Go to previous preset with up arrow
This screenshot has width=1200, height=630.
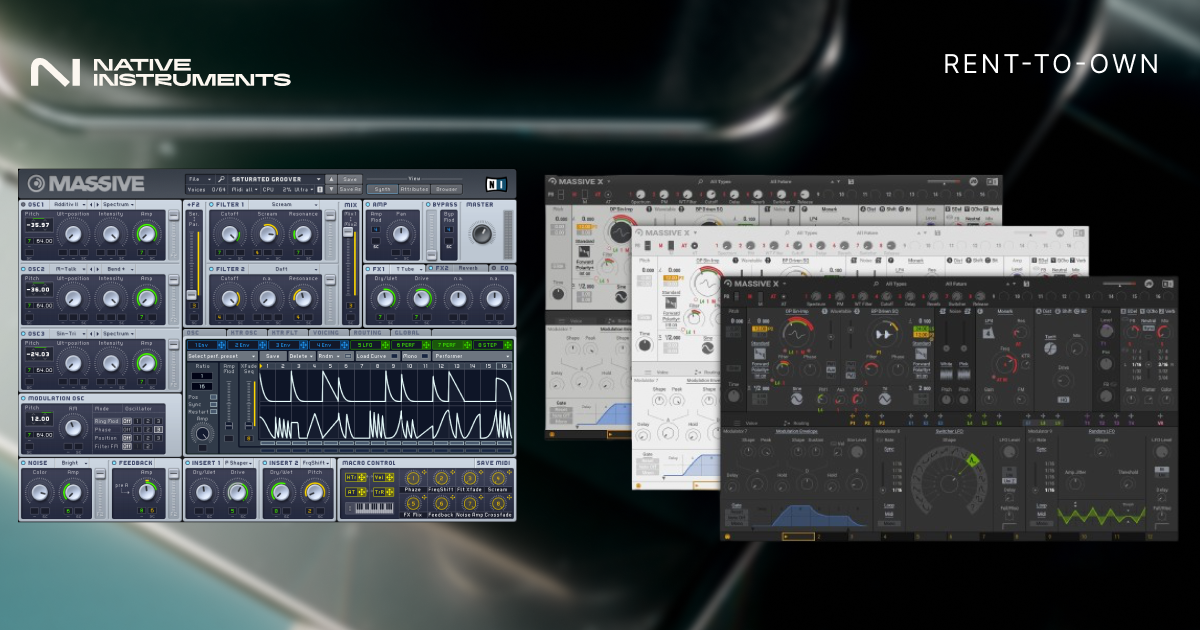331,179
